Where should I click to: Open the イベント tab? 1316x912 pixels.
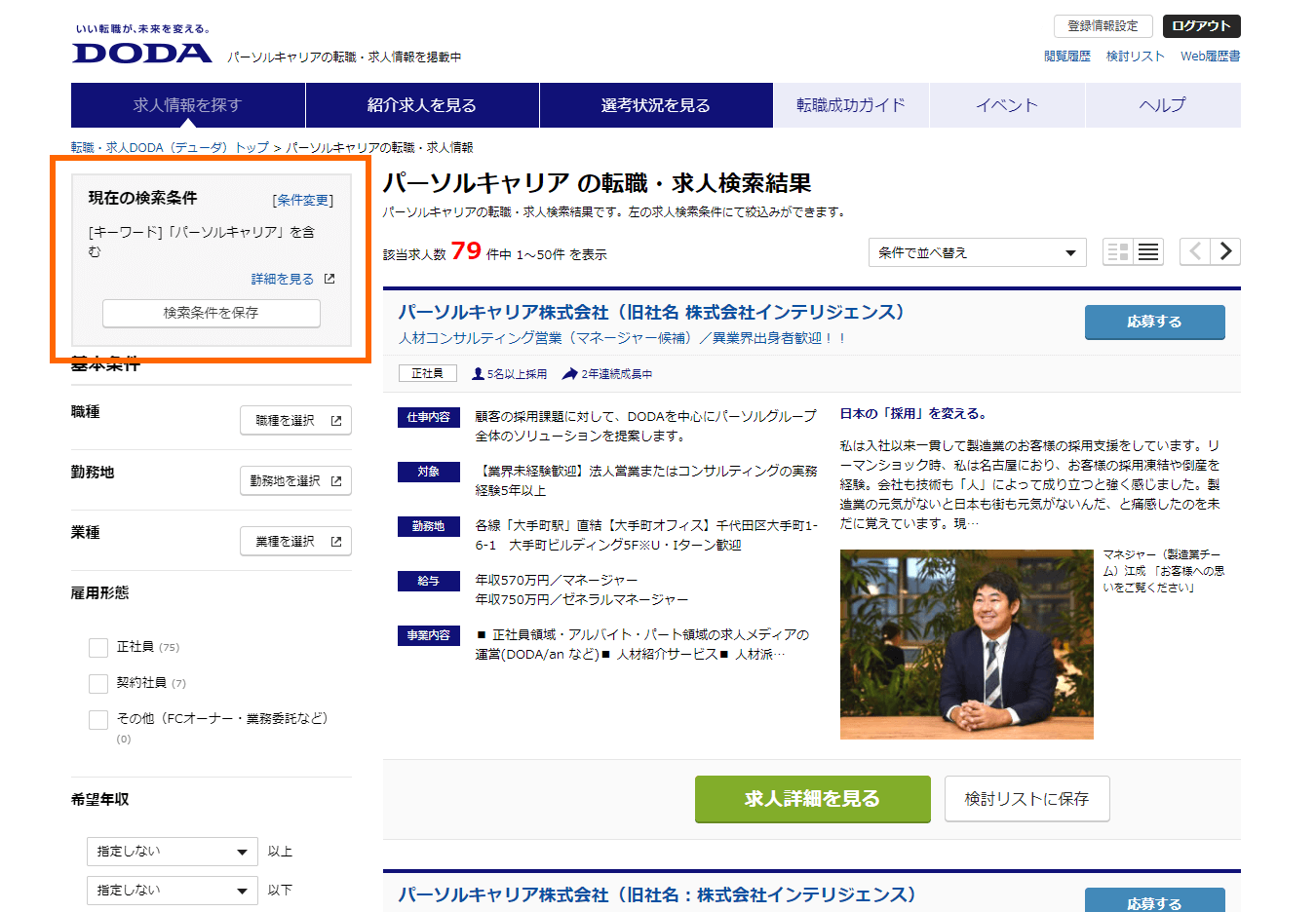click(x=1007, y=105)
